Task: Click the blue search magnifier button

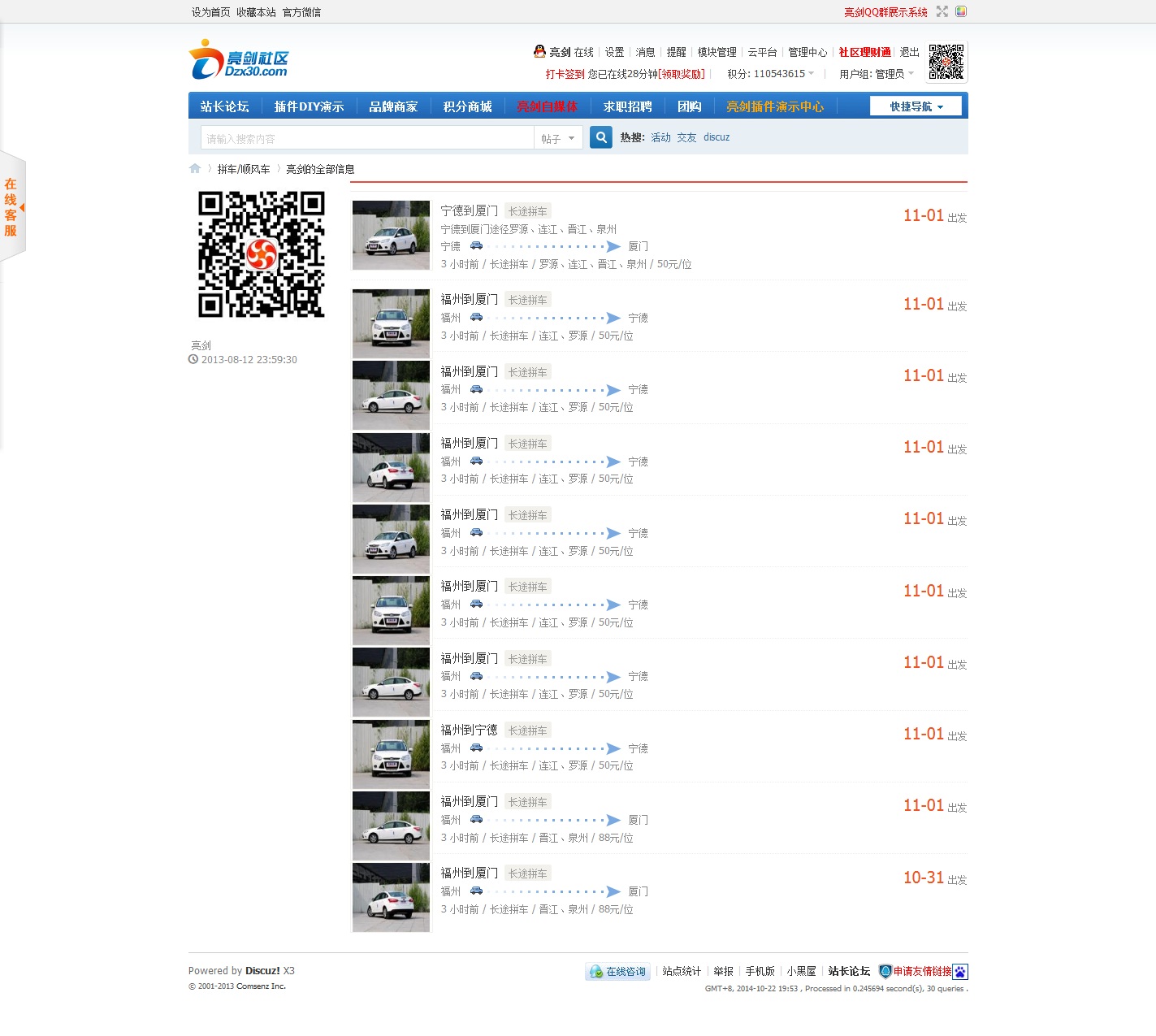Action: [x=601, y=137]
